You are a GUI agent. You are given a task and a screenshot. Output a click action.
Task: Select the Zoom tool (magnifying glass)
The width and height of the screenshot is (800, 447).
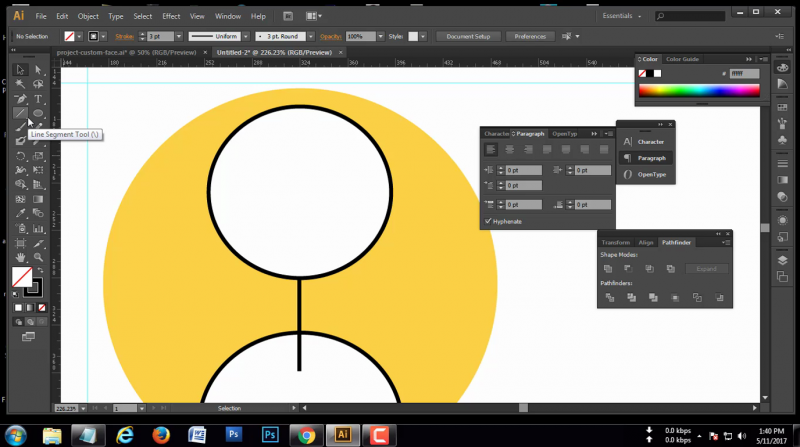click(x=38, y=256)
